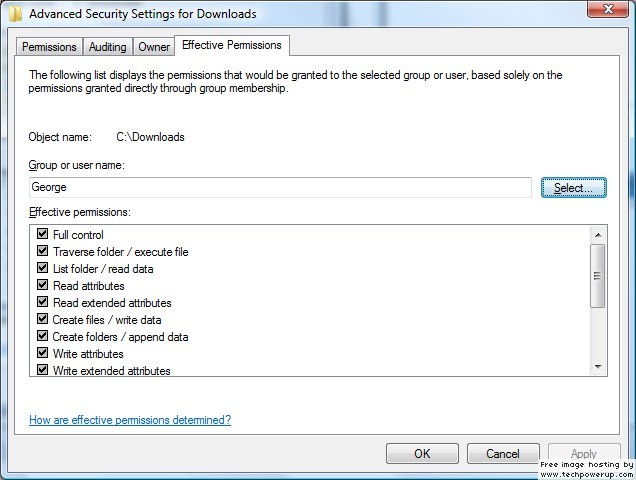This screenshot has width=636, height=480.
Task: Open 'How are effective permissions determined?' link
Action: click(130, 420)
